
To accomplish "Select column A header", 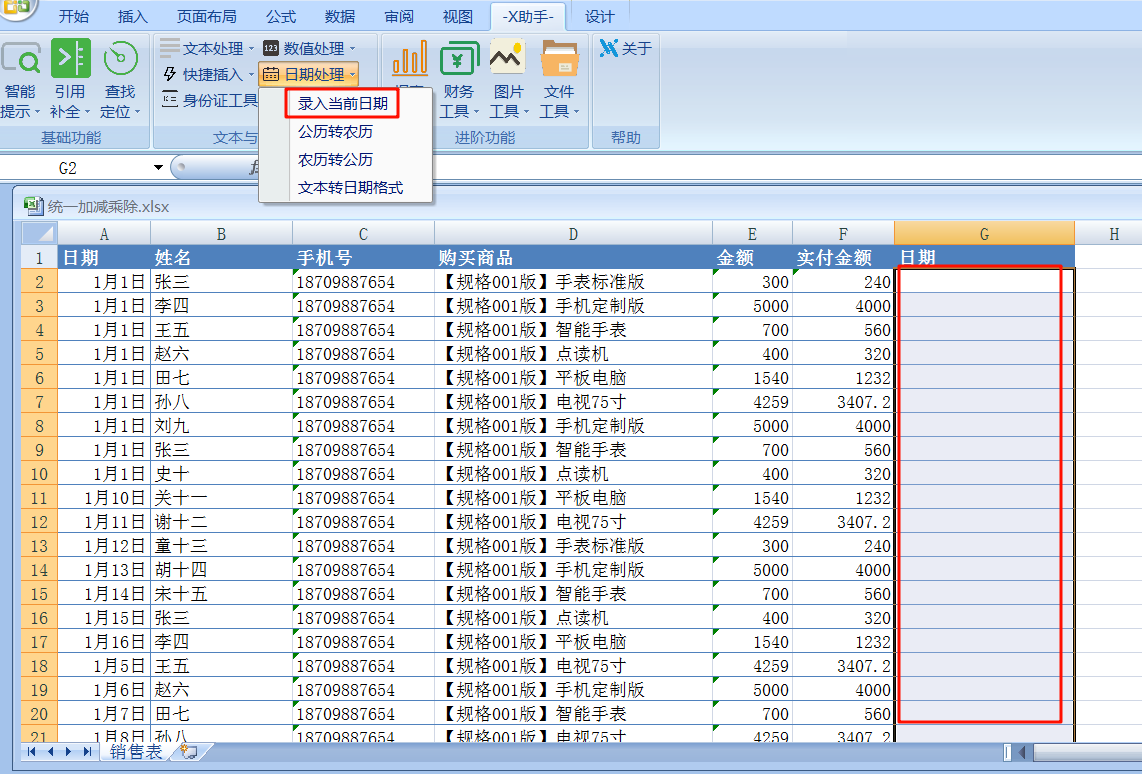I will click(104, 234).
